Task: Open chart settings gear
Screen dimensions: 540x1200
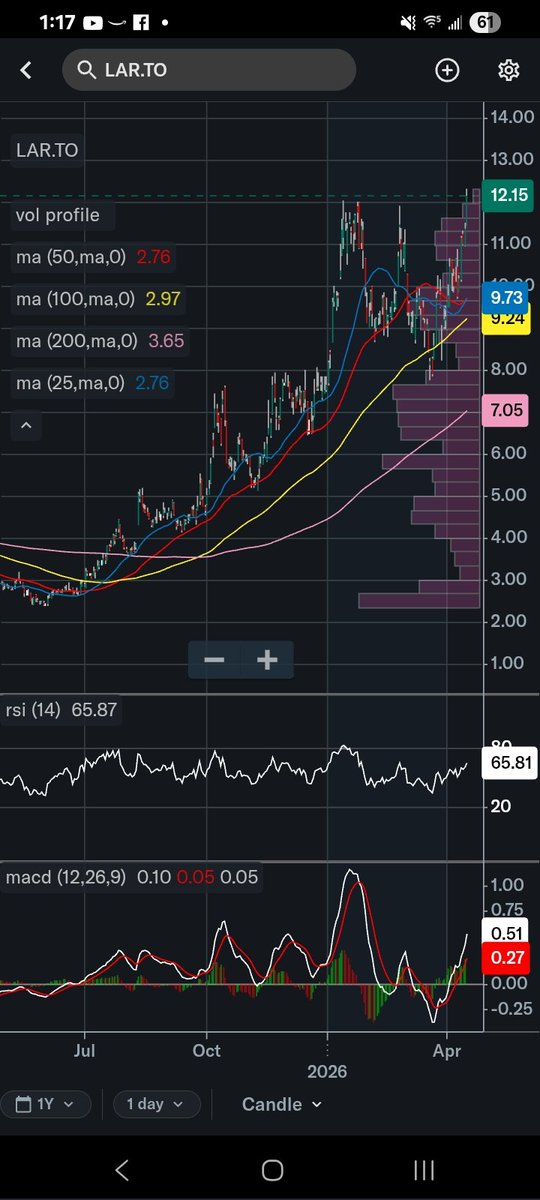Action: point(509,70)
